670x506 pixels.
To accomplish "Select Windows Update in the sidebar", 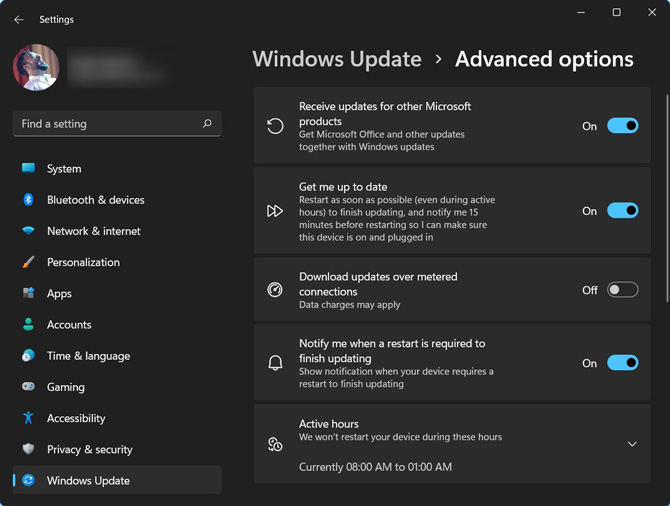I will pyautogui.click(x=117, y=480).
